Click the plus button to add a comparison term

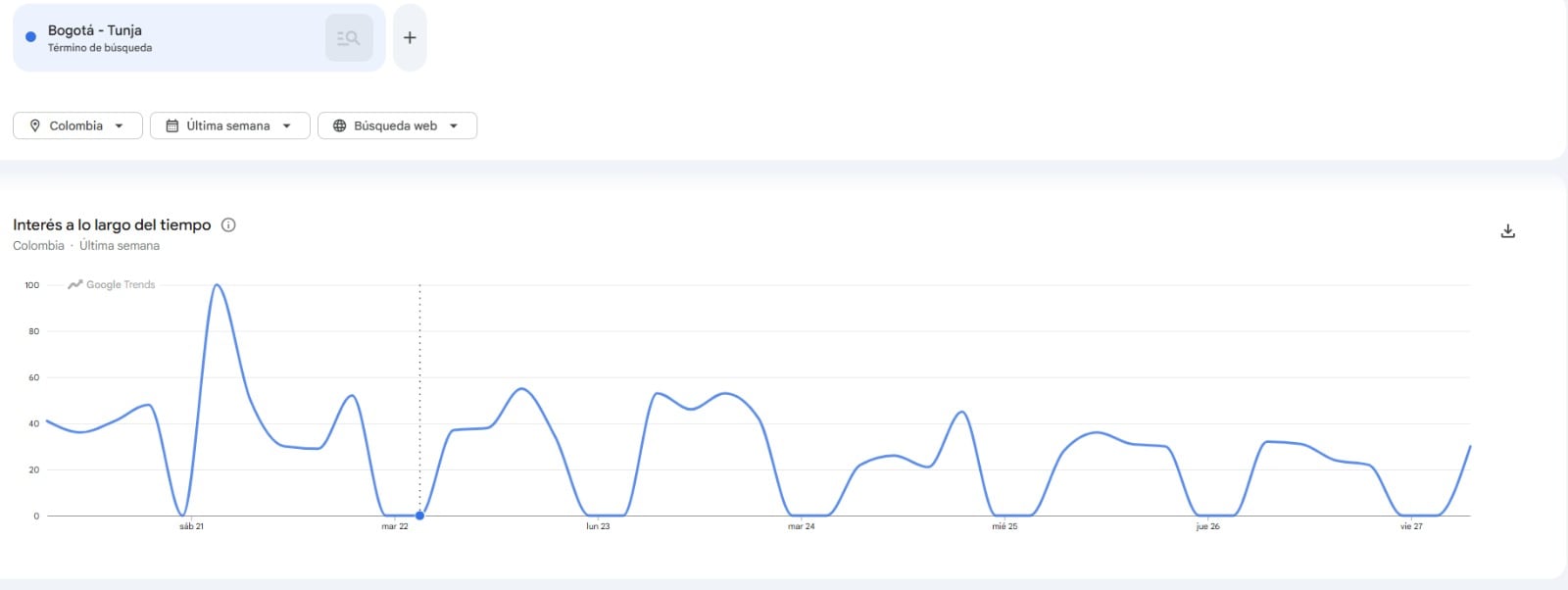(410, 36)
